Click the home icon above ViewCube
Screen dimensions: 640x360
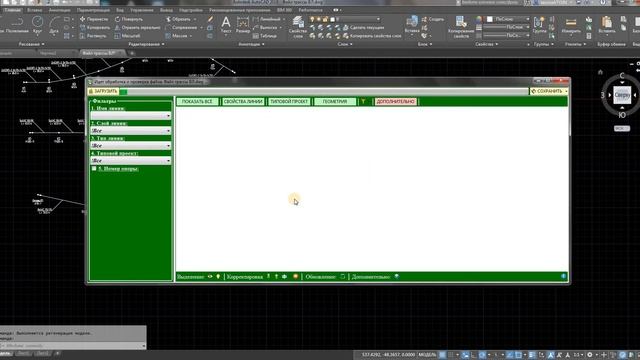pyautogui.click(x=600, y=72)
